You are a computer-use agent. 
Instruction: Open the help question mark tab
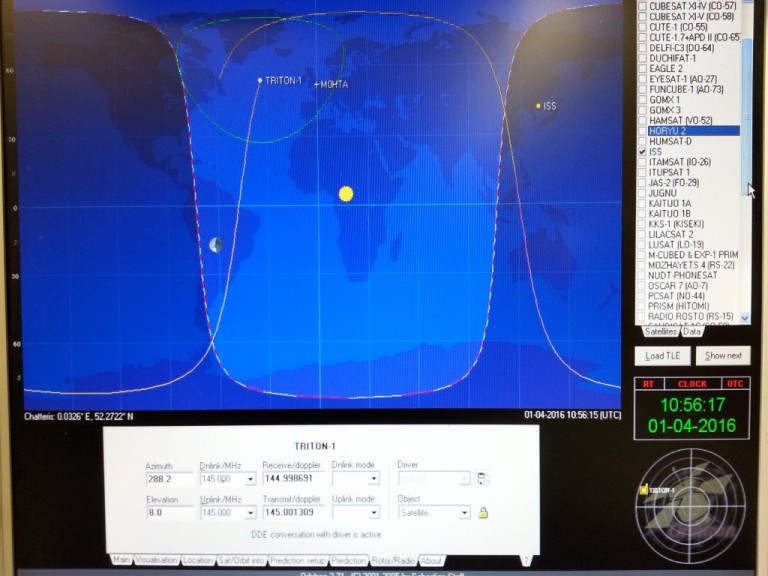(526, 561)
